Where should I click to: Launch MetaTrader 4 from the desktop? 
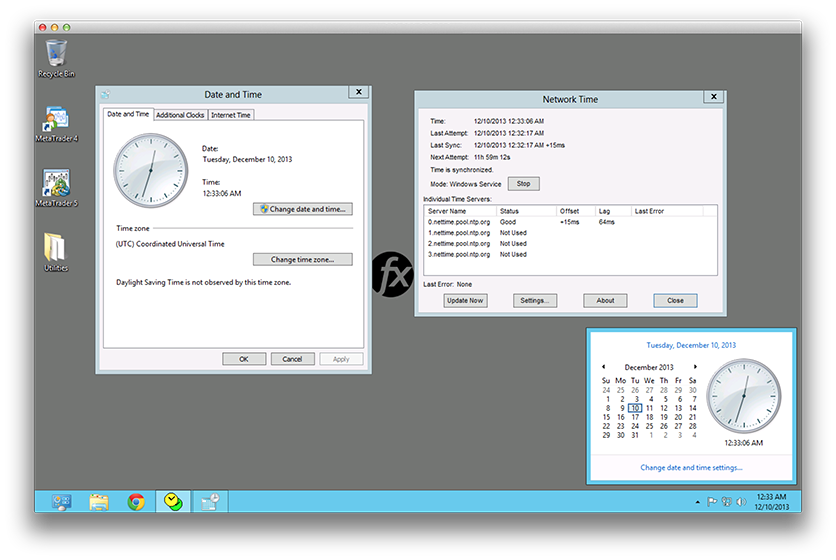(56, 121)
